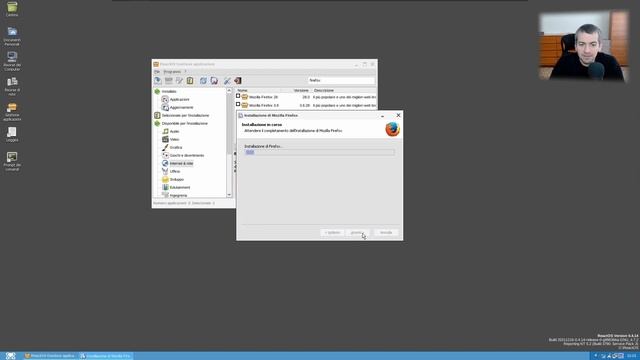The width and height of the screenshot is (640, 360).
Task: Click the ReactOS Start button
Action: [x=10, y=356]
